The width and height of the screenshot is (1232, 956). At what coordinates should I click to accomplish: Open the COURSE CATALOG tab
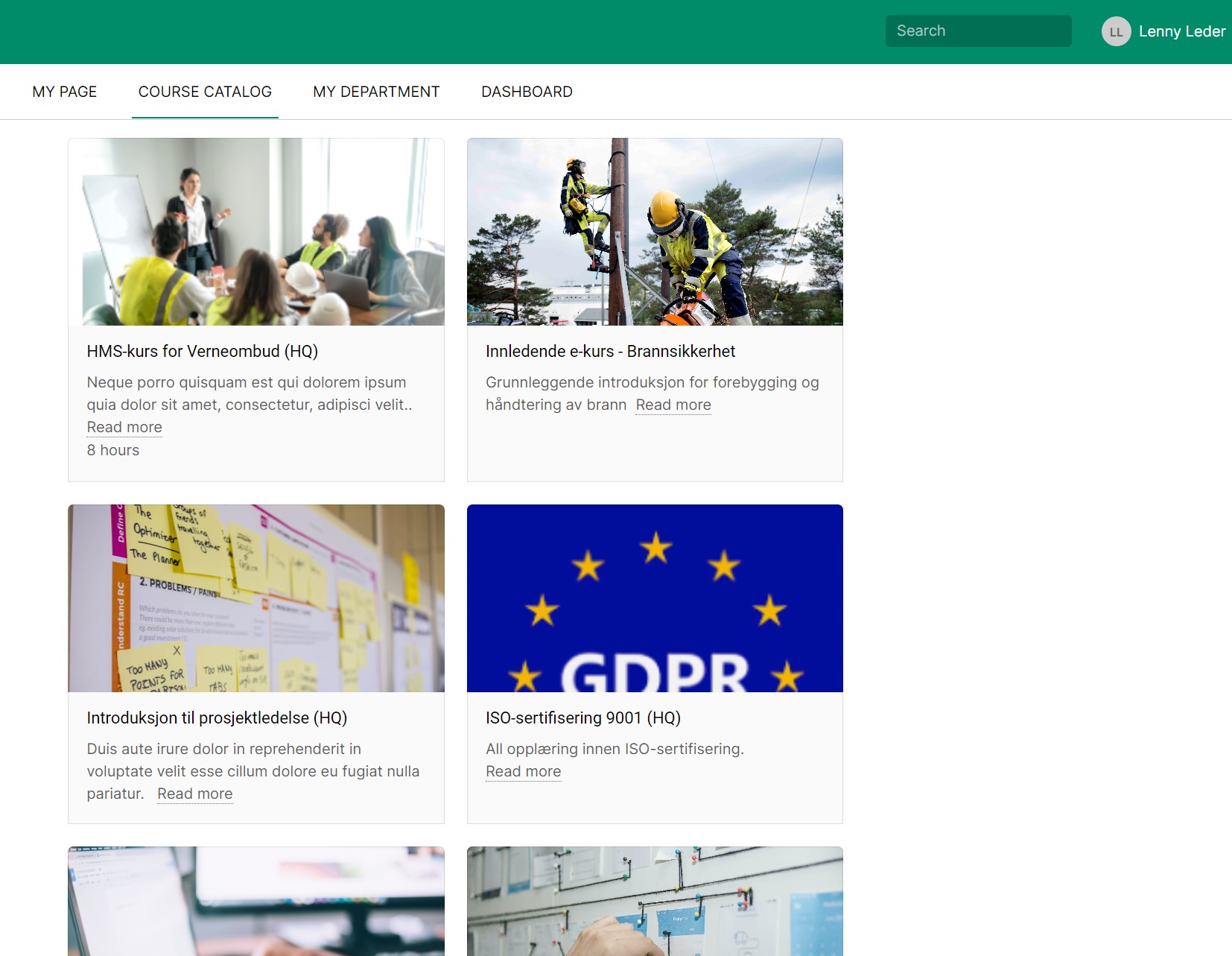click(205, 91)
